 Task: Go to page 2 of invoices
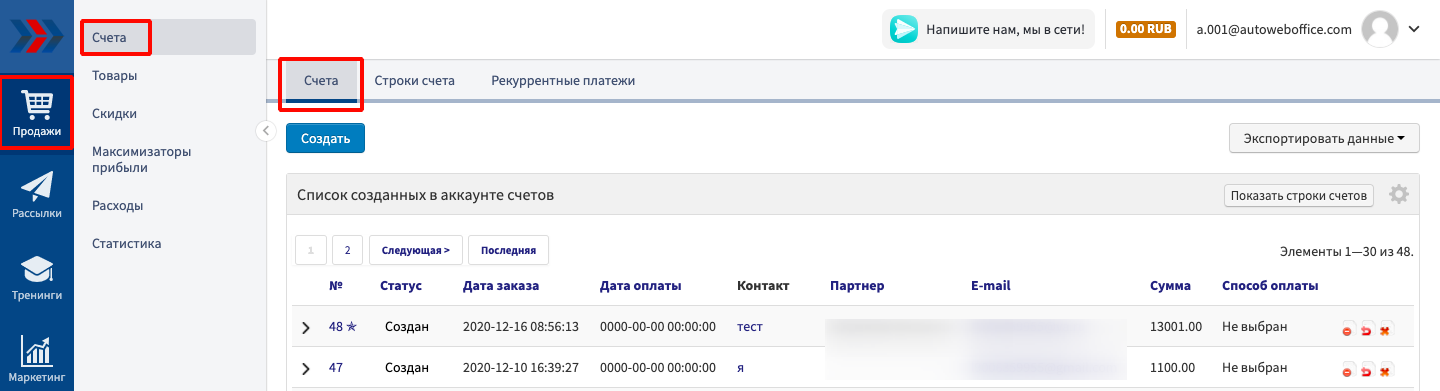pos(347,250)
